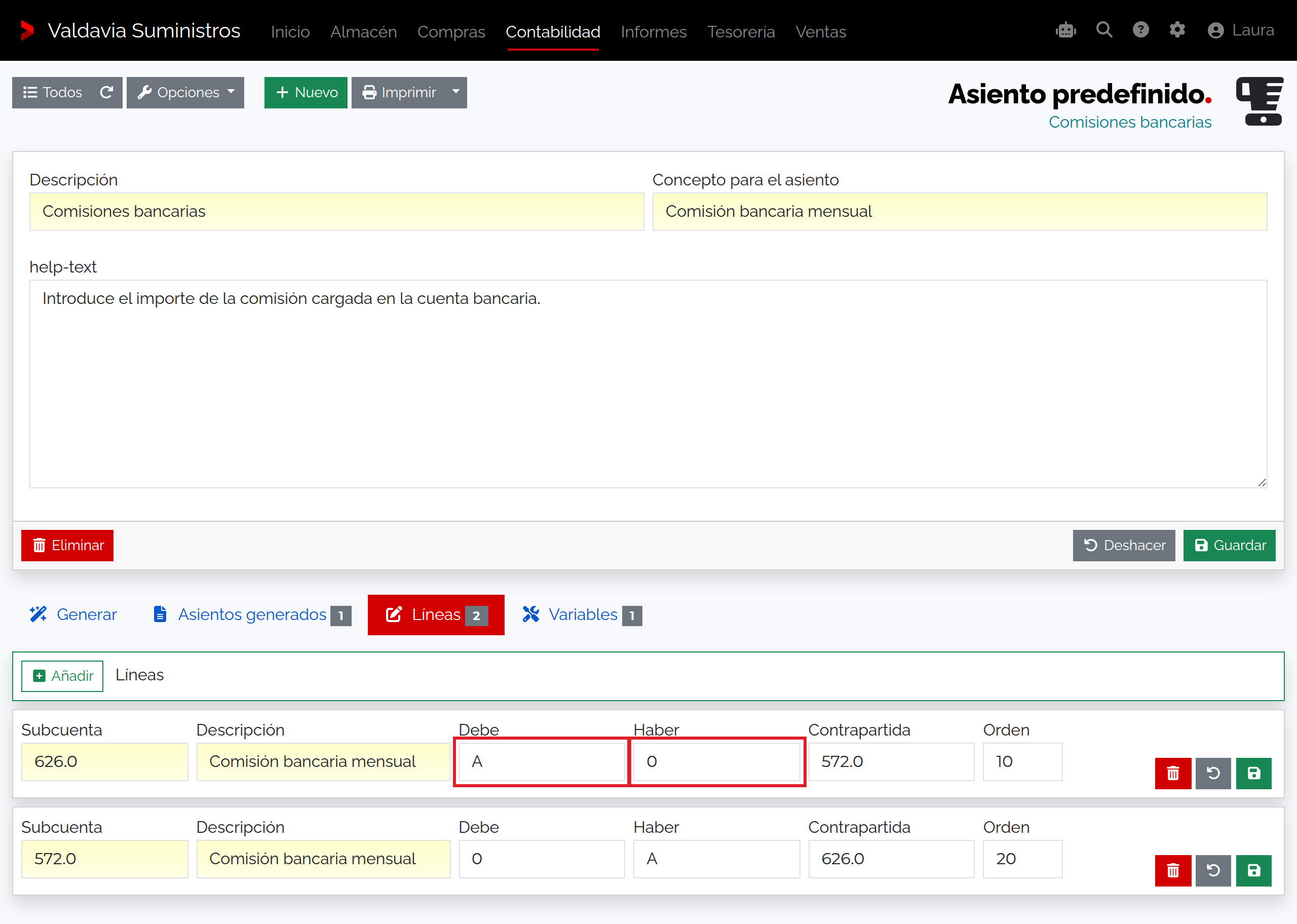Click into the help-text textarea
This screenshot has height=924, width=1297.
click(648, 384)
